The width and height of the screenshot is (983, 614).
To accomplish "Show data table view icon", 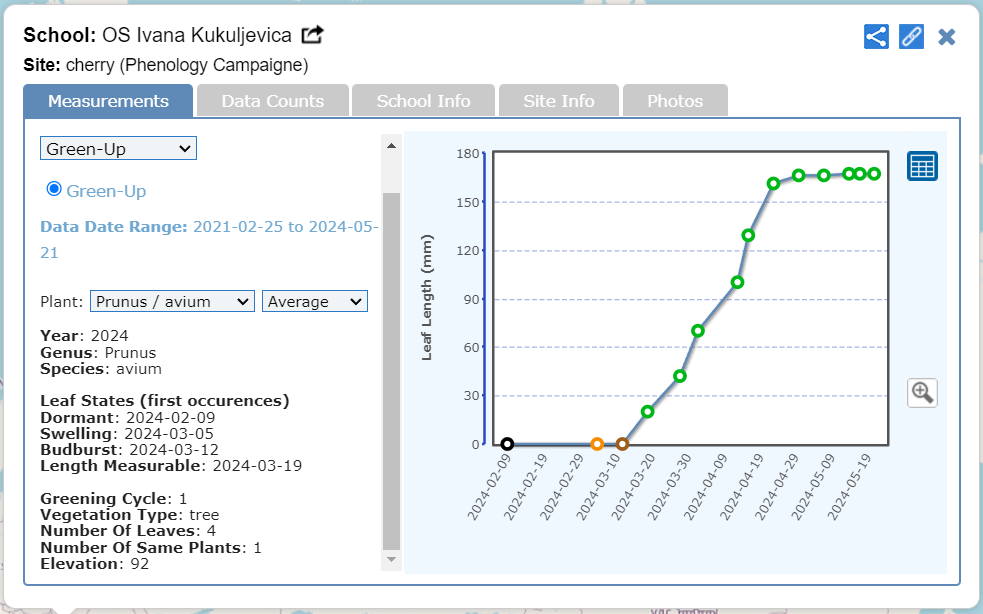I will [x=921, y=166].
